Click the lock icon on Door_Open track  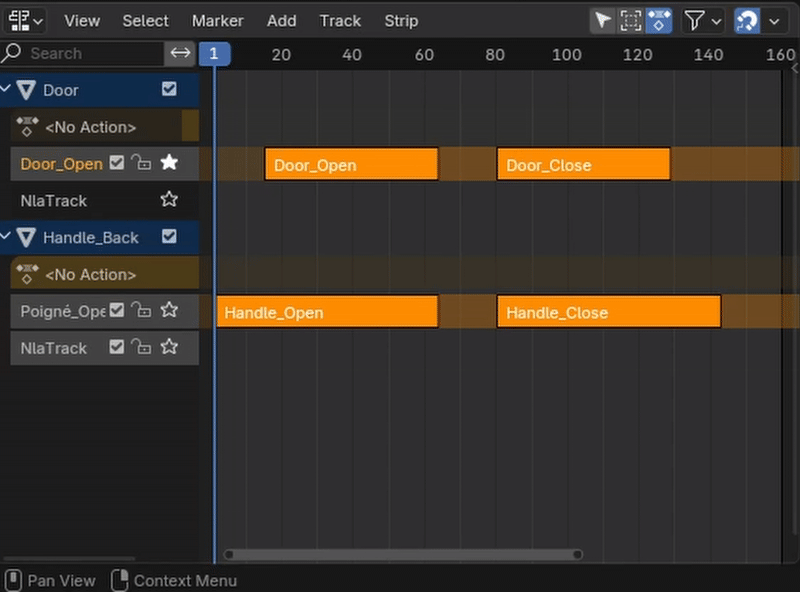[142, 163]
